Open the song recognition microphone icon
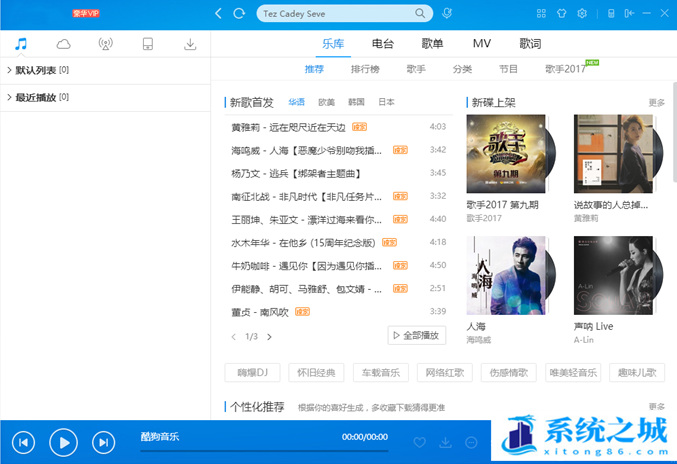Image resolution: width=677 pixels, height=464 pixels. point(447,13)
